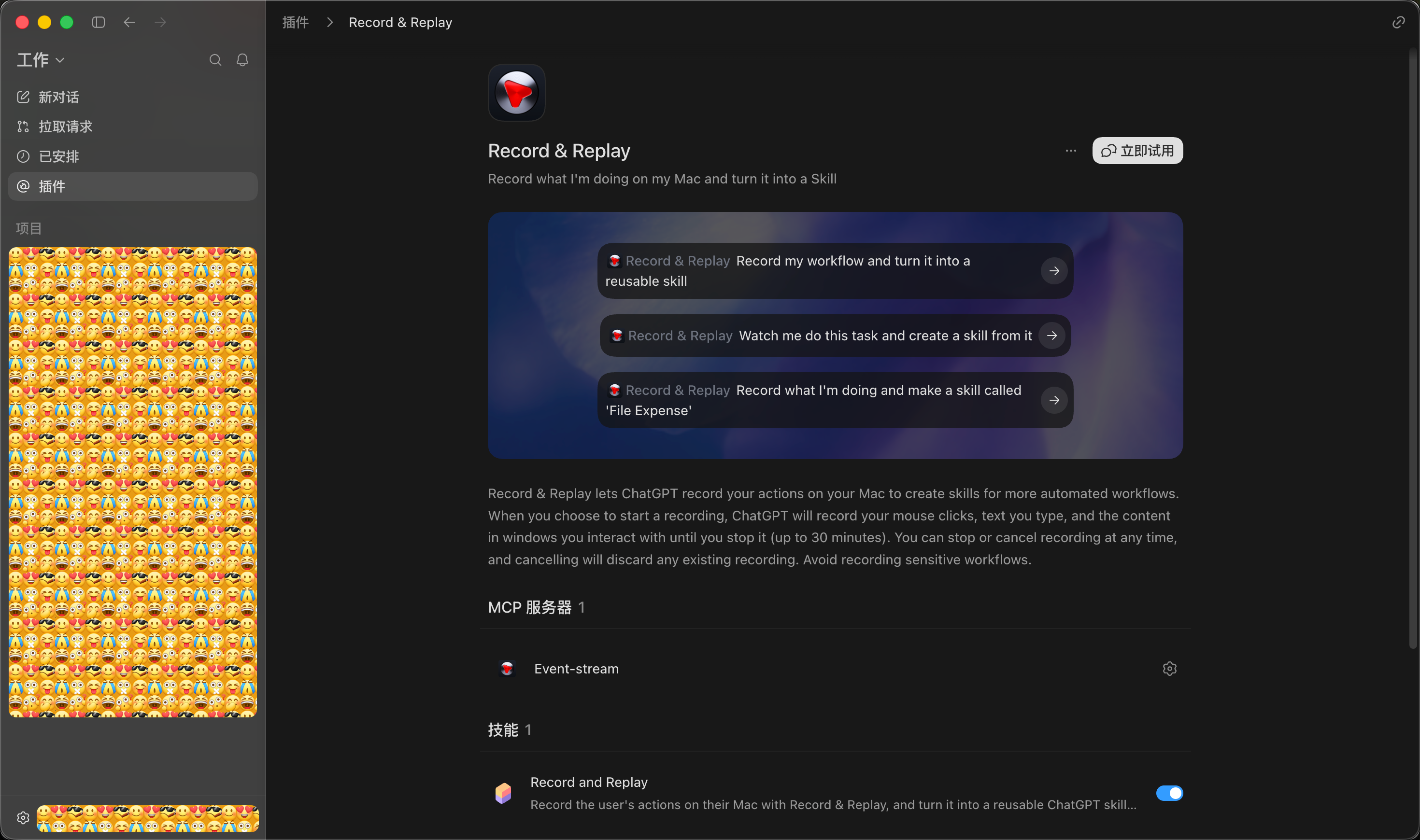Screen dimensions: 1420x840
Task: Click the emoji-covered project list thumbnail
Action: point(132,482)
